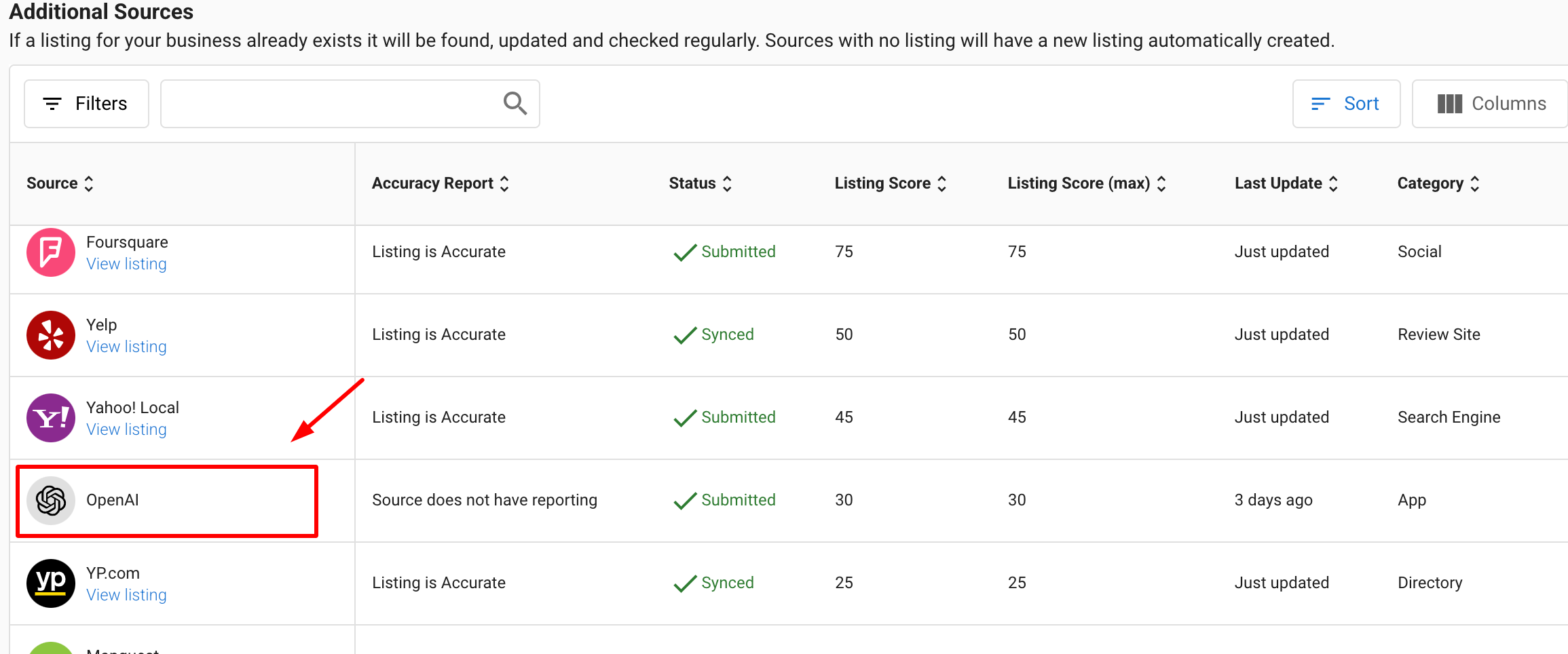Sort table by Last Update column

point(1286,183)
